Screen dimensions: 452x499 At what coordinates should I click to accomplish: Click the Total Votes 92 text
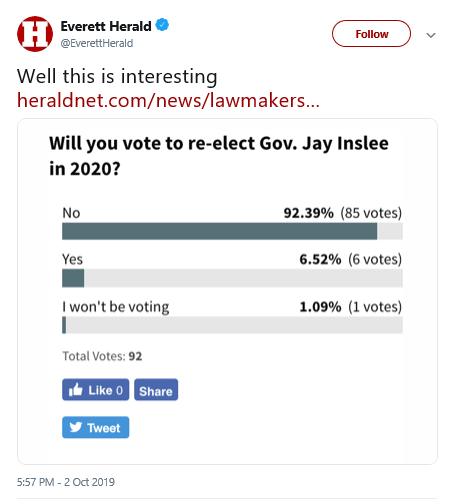click(x=102, y=356)
